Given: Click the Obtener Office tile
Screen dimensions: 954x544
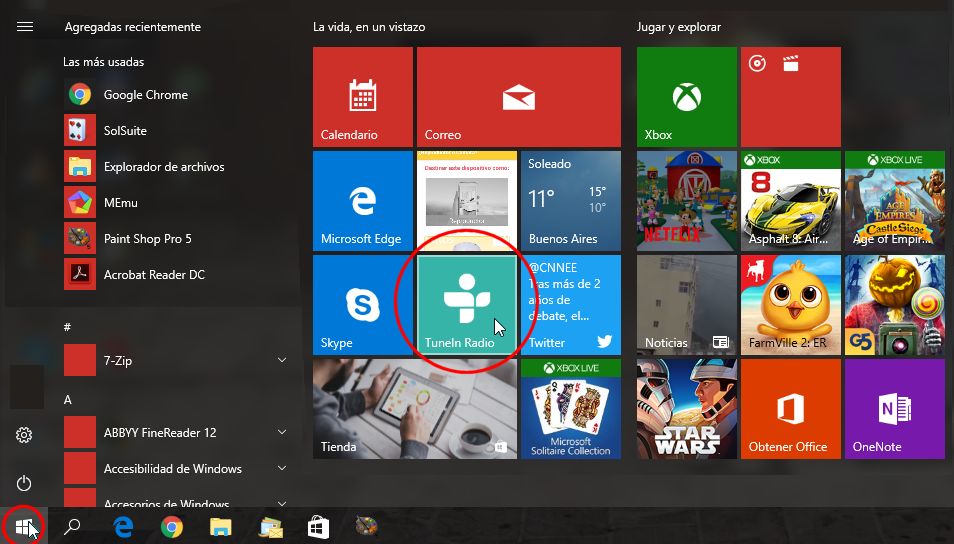Looking at the screenshot, I should pyautogui.click(x=791, y=409).
